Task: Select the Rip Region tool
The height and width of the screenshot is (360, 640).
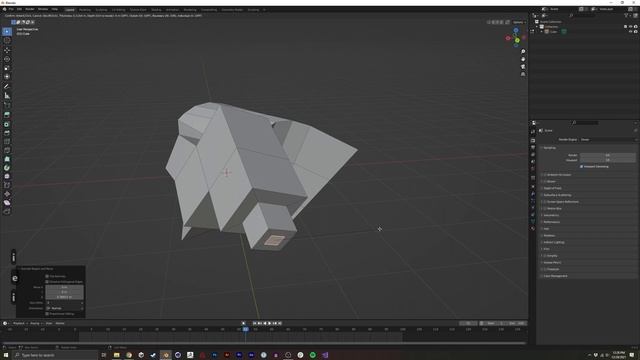Action: pyautogui.click(x=7, y=211)
